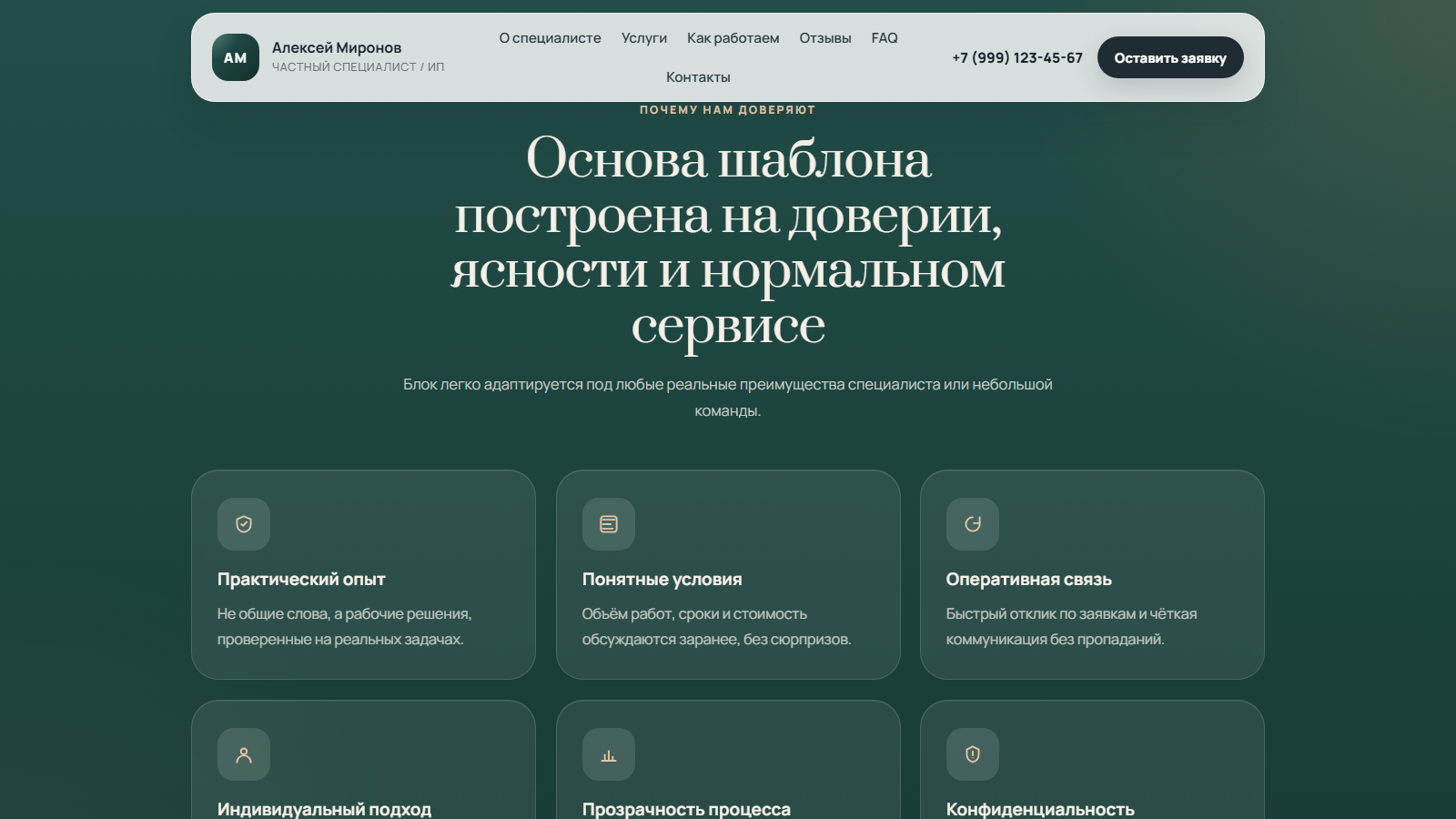1456x819 pixels.
Task: Click the person icon for Индивидуальный подход
Action: 244,754
